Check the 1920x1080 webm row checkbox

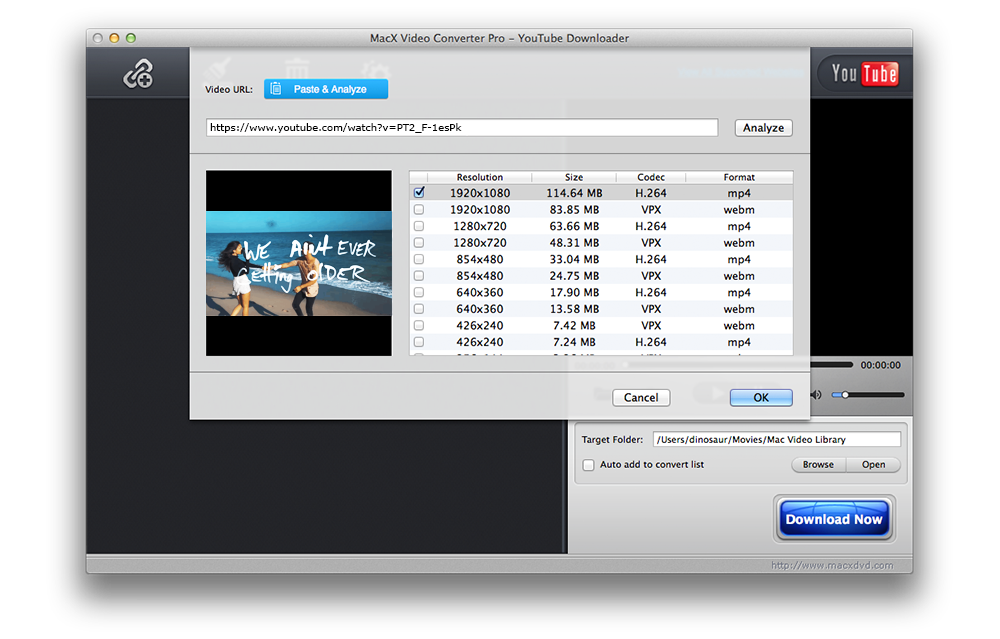(419, 209)
